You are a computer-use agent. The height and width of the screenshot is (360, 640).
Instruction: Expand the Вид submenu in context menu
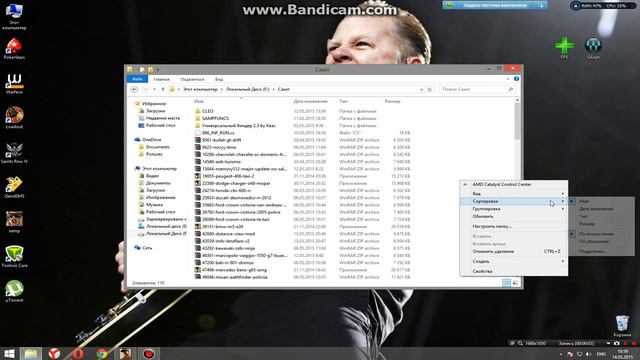pyautogui.click(x=513, y=193)
